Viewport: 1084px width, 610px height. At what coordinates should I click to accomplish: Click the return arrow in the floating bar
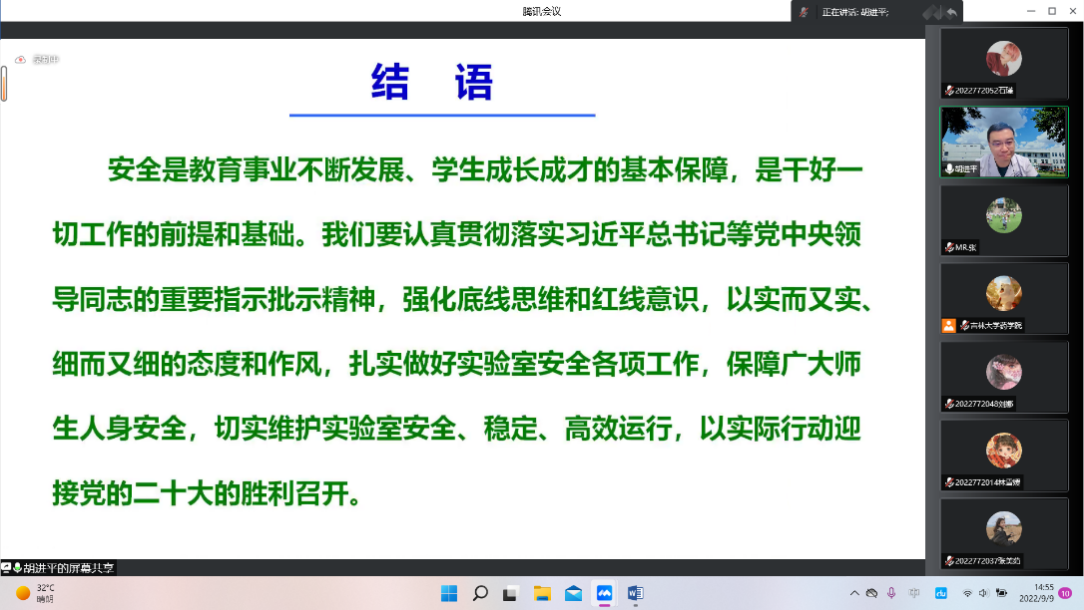(951, 12)
